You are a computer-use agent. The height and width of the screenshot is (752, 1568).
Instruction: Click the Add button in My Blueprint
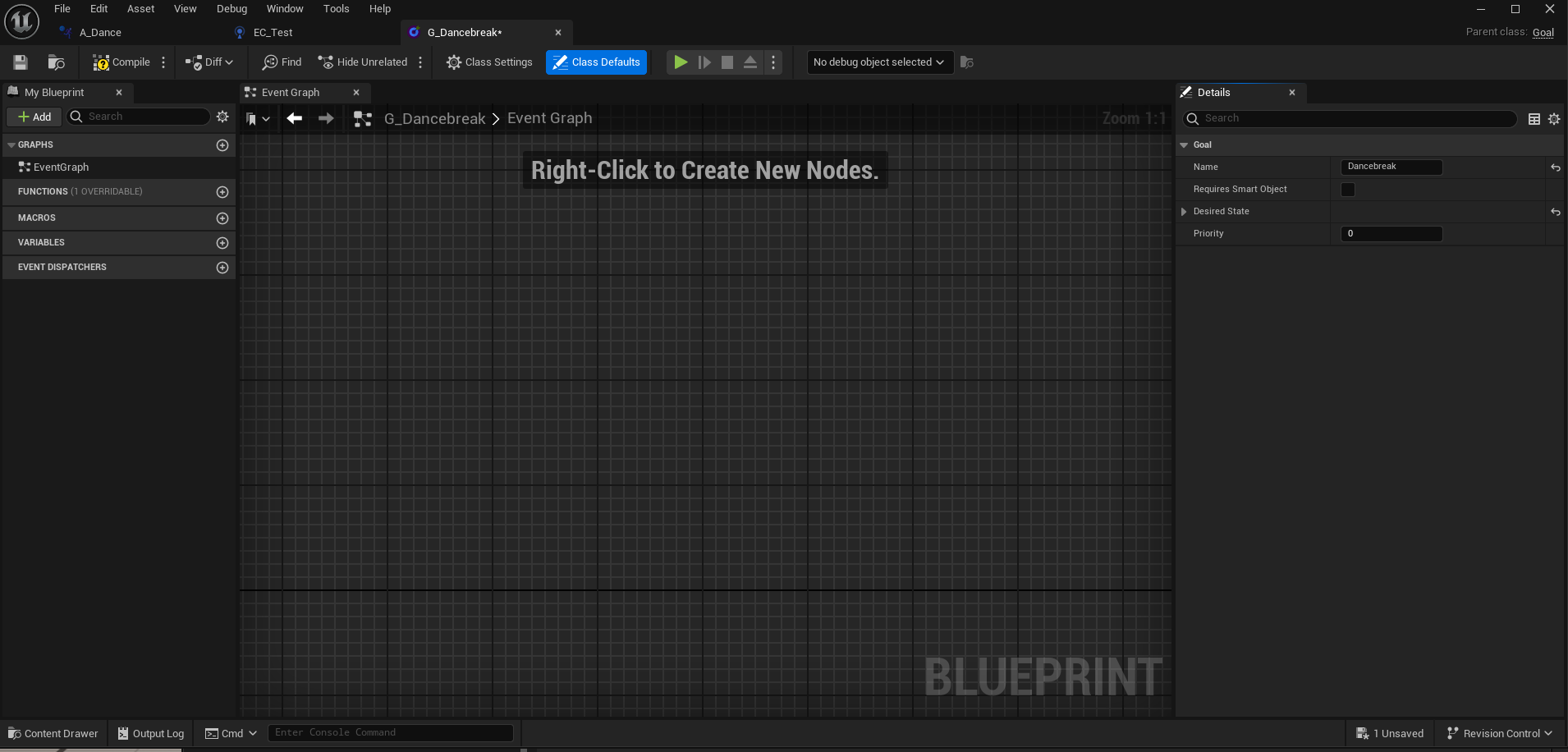coord(34,117)
